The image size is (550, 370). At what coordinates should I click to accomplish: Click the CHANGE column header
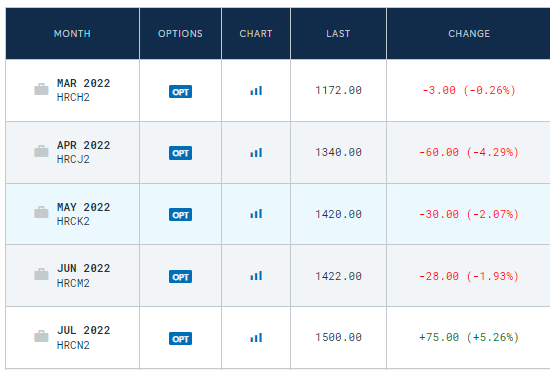pyautogui.click(x=469, y=34)
